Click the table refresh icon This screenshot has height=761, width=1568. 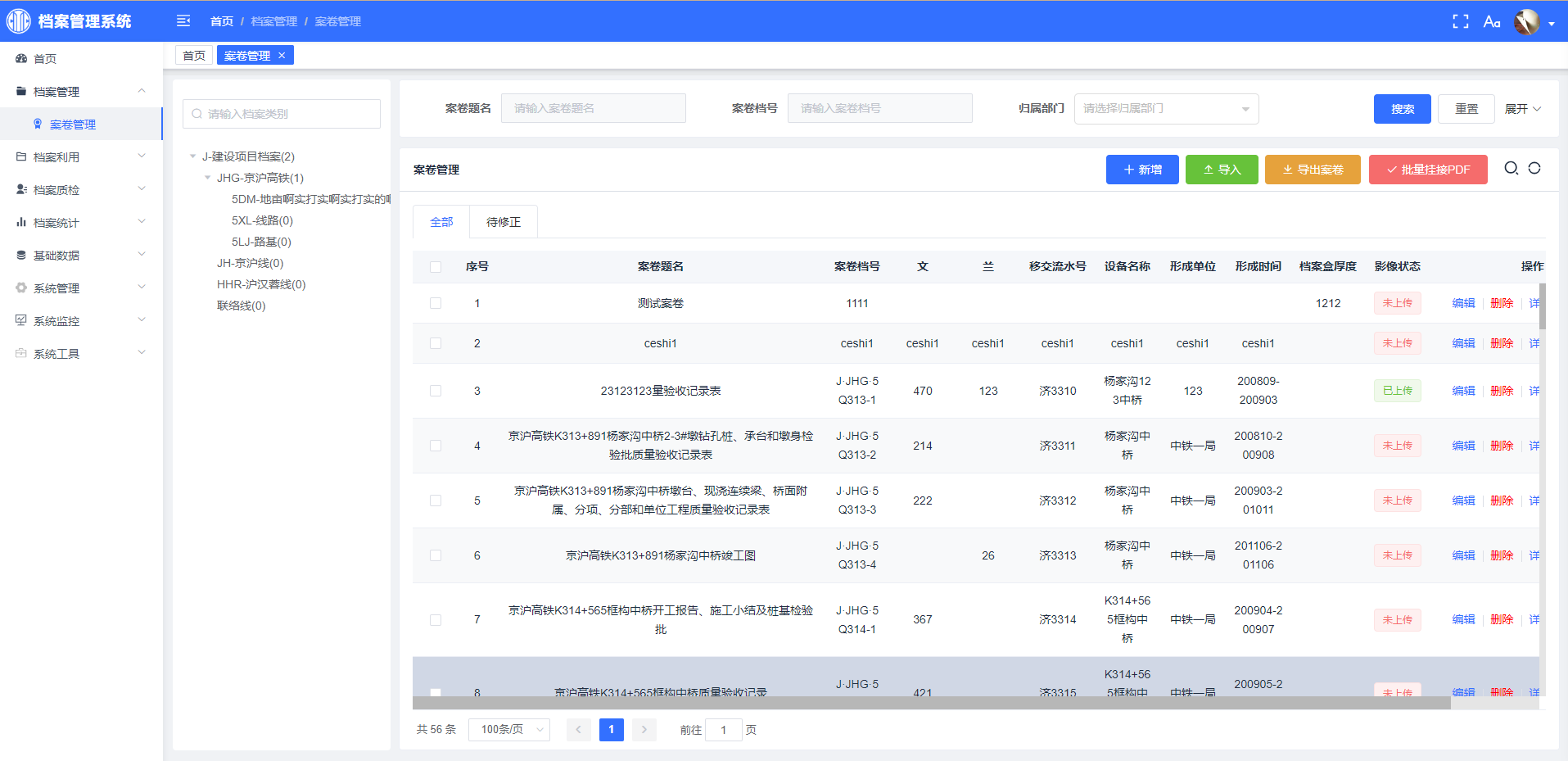pyautogui.click(x=1534, y=168)
